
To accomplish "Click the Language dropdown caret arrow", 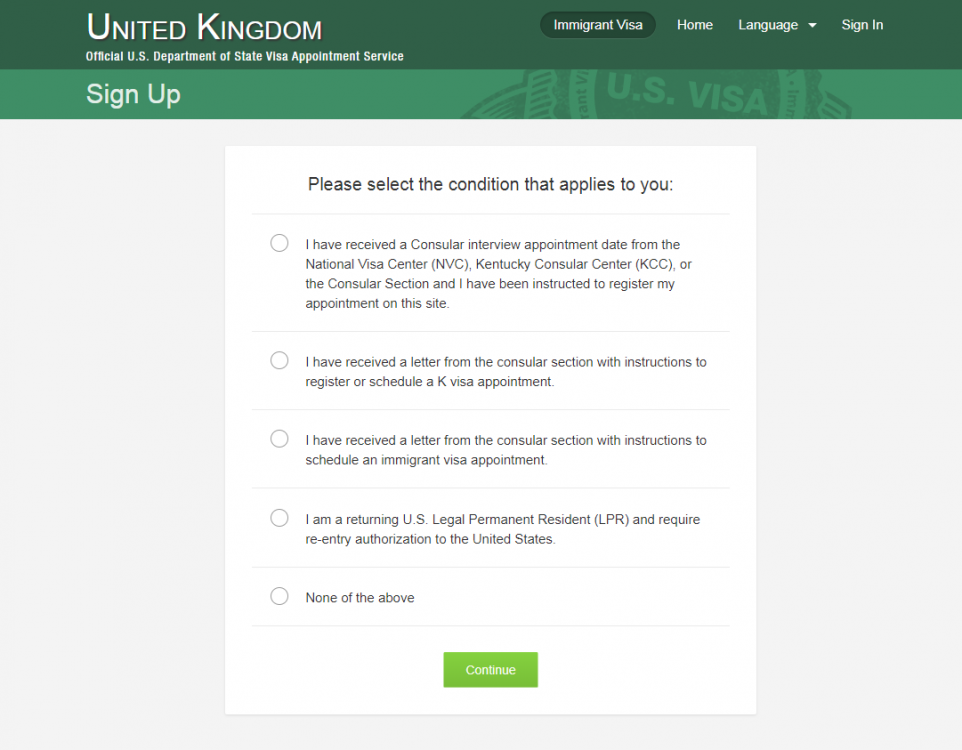I will [812, 26].
